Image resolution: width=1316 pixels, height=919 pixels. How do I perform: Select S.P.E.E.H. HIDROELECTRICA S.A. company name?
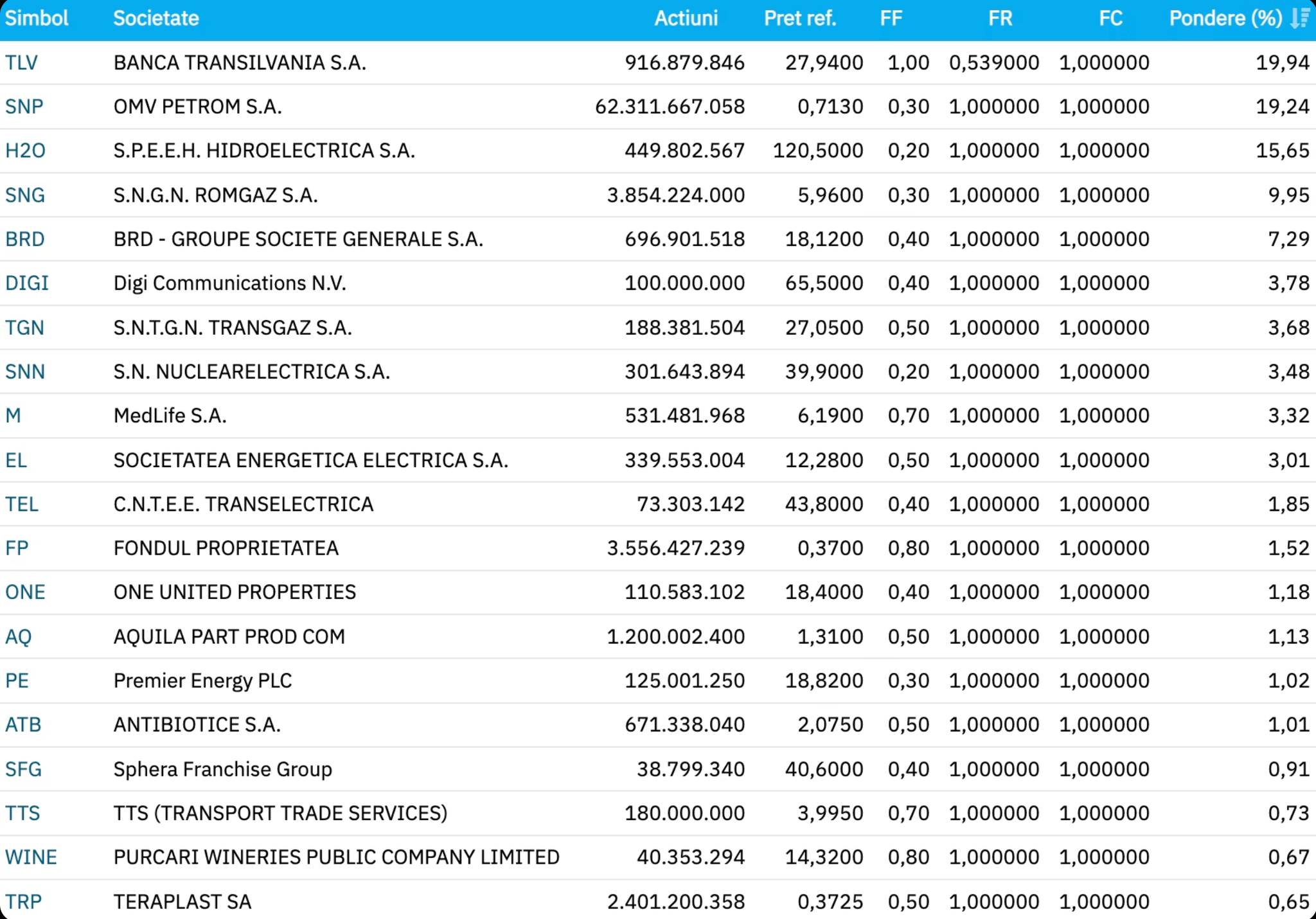[x=264, y=151]
